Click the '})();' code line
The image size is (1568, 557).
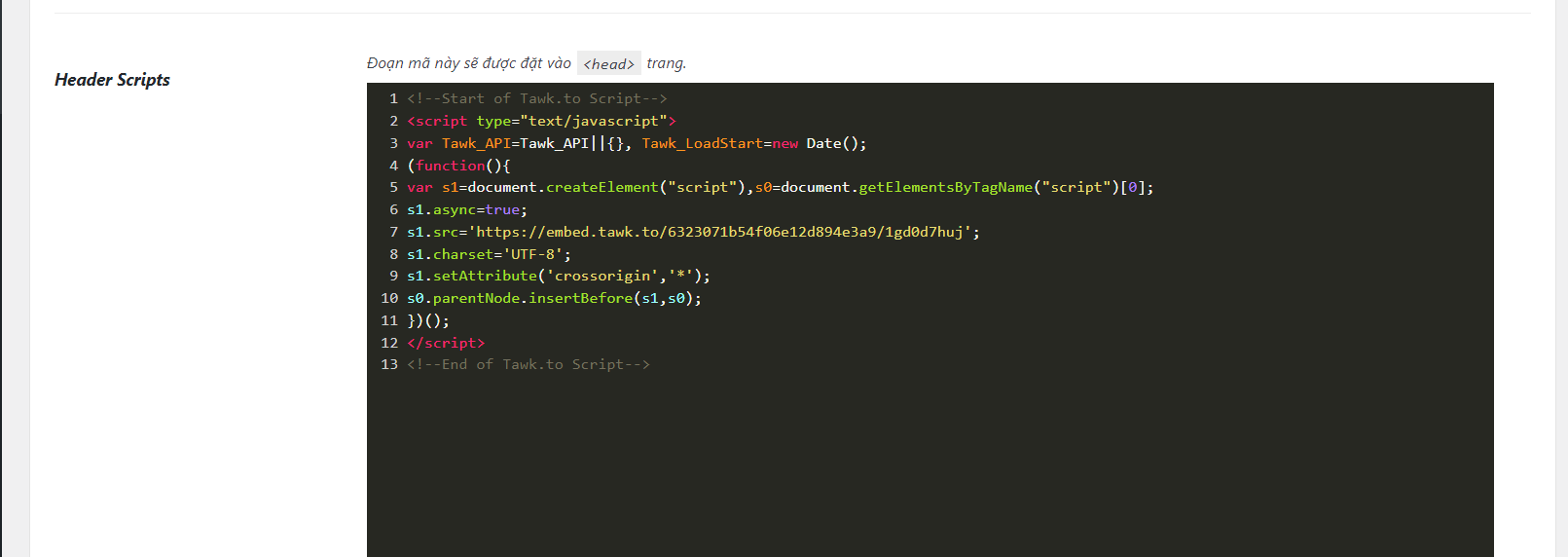tap(428, 320)
